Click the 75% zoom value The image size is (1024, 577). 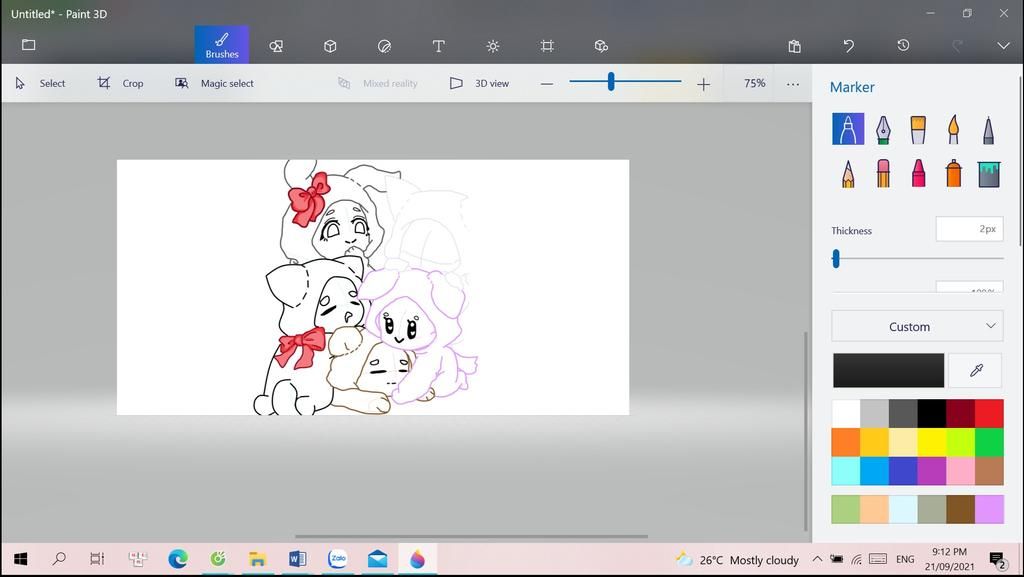coord(754,84)
